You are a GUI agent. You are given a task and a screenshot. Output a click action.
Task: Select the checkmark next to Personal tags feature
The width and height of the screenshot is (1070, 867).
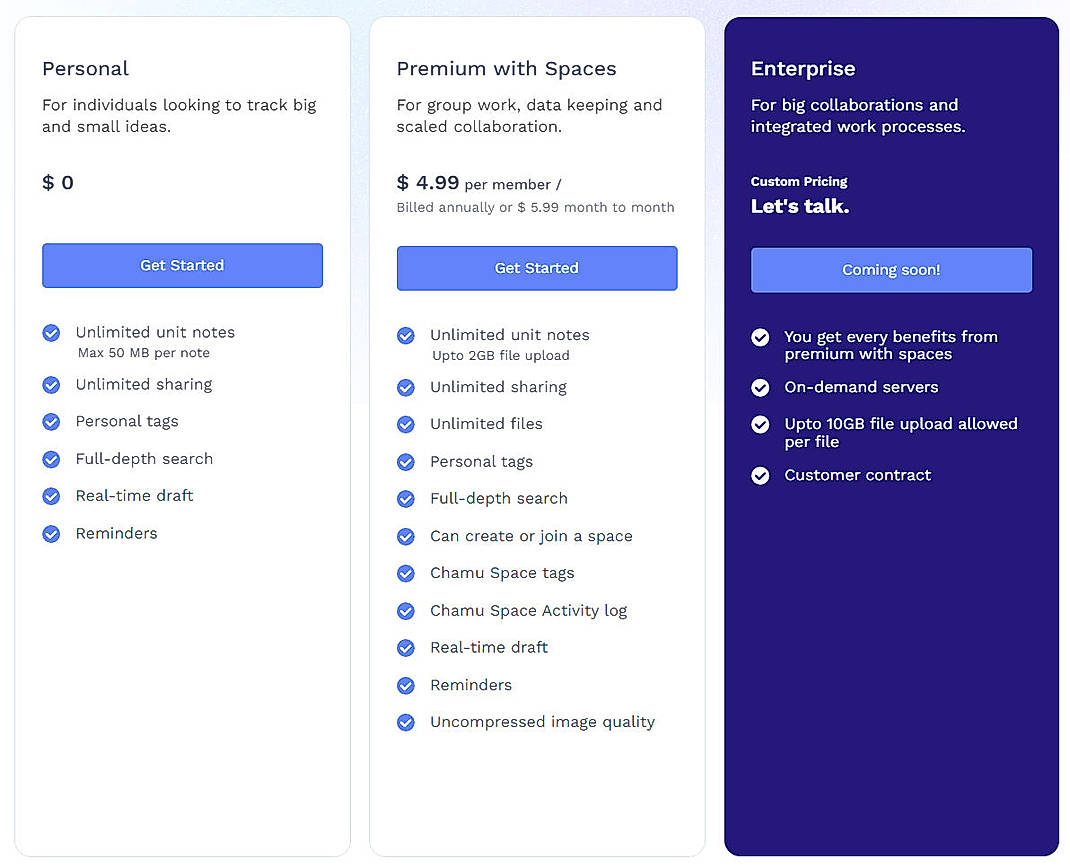coord(51,422)
